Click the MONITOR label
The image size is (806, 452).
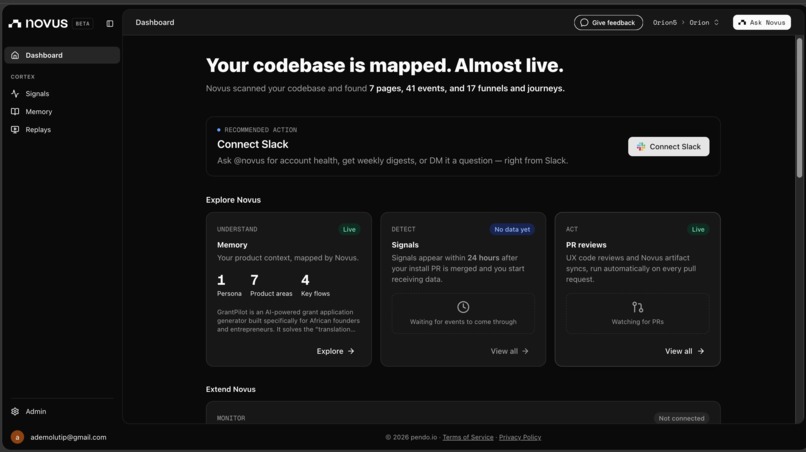coord(231,418)
